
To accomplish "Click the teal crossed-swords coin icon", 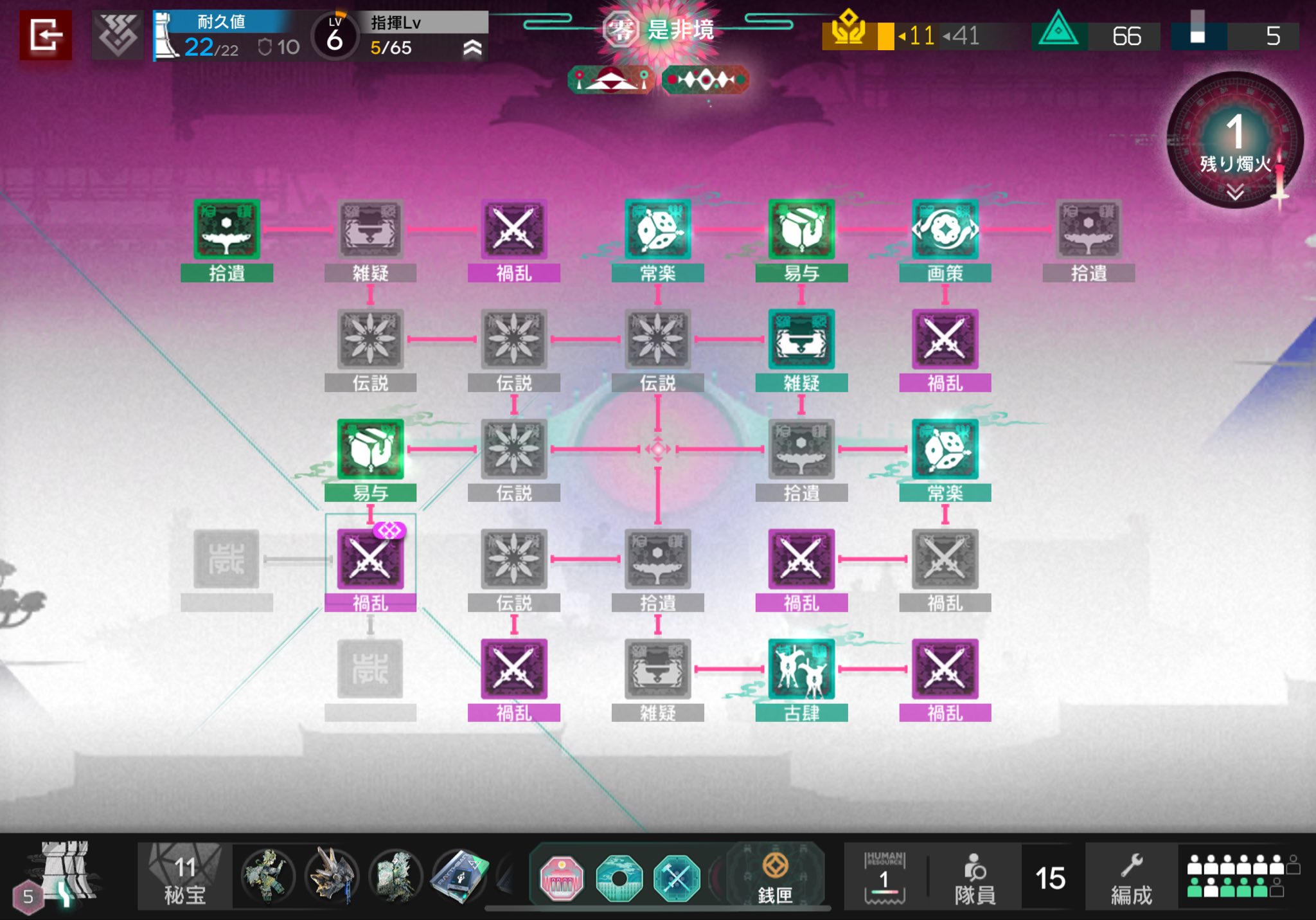I will tap(677, 878).
